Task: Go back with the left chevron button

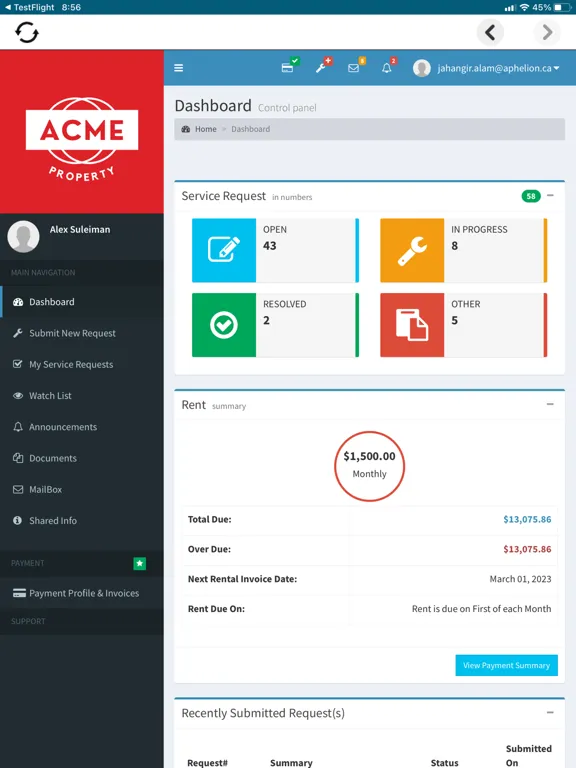Action: point(490,33)
